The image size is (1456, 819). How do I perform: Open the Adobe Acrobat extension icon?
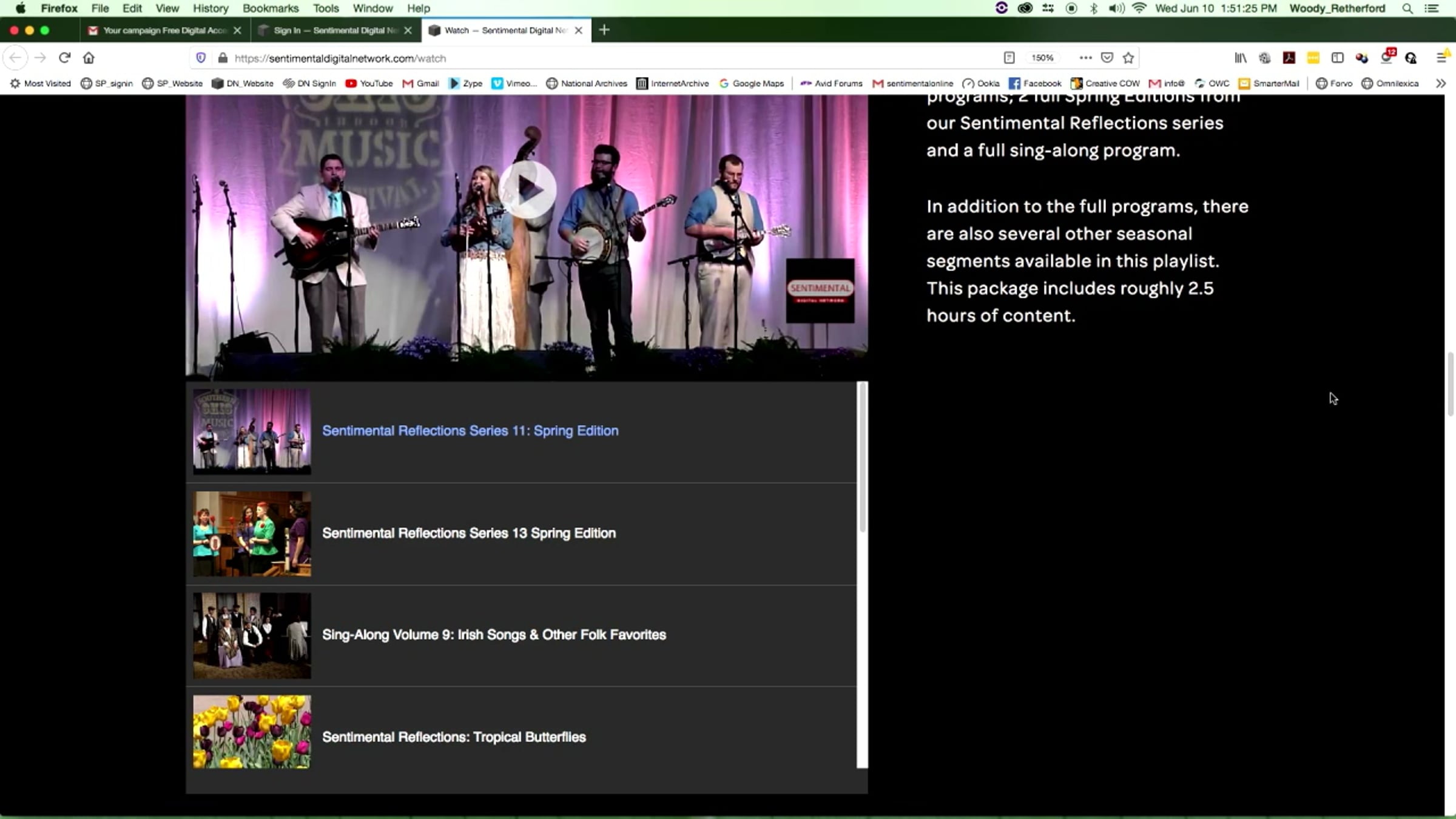pos(1289,58)
